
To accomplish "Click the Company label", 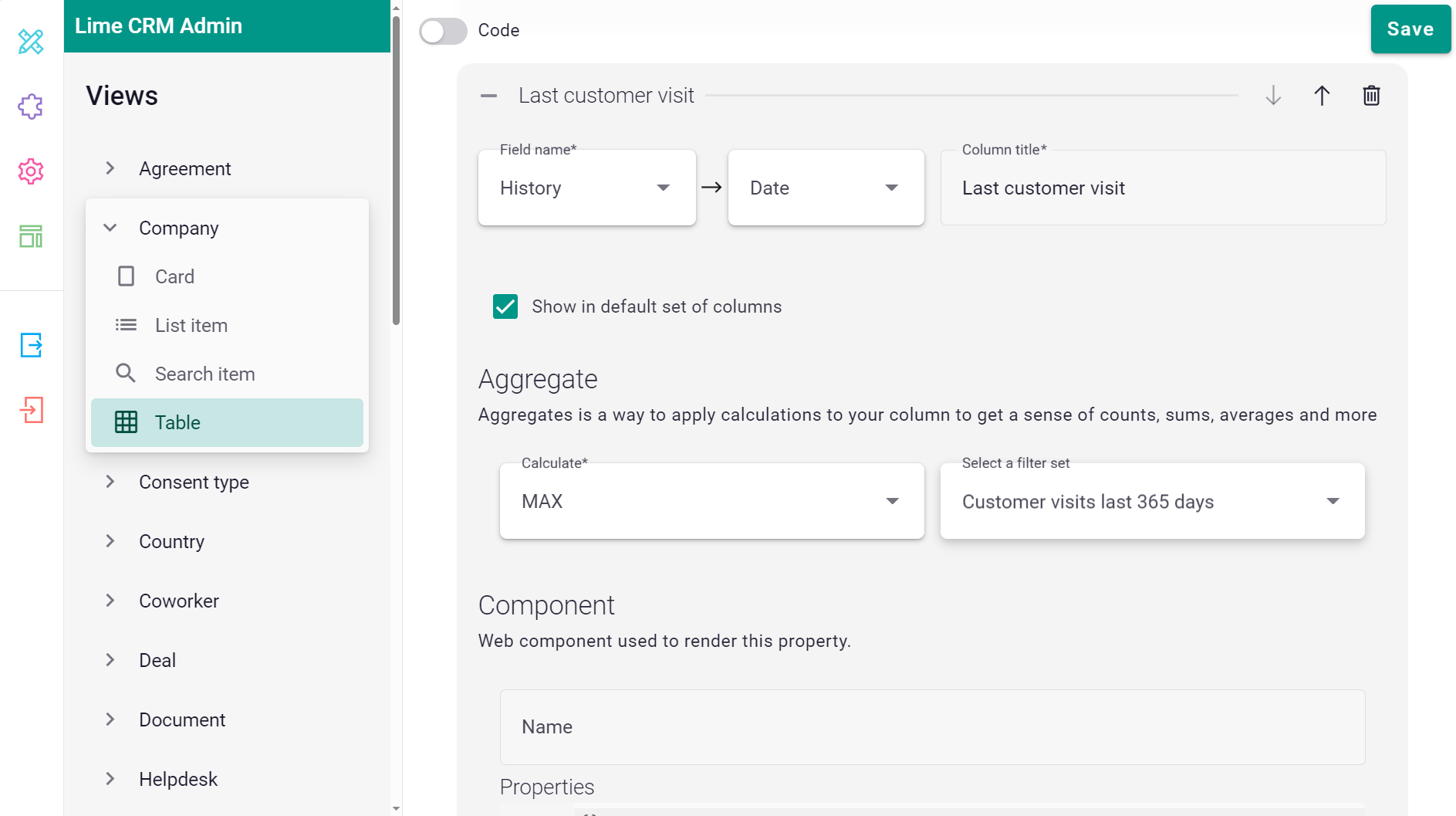I will click(x=179, y=228).
